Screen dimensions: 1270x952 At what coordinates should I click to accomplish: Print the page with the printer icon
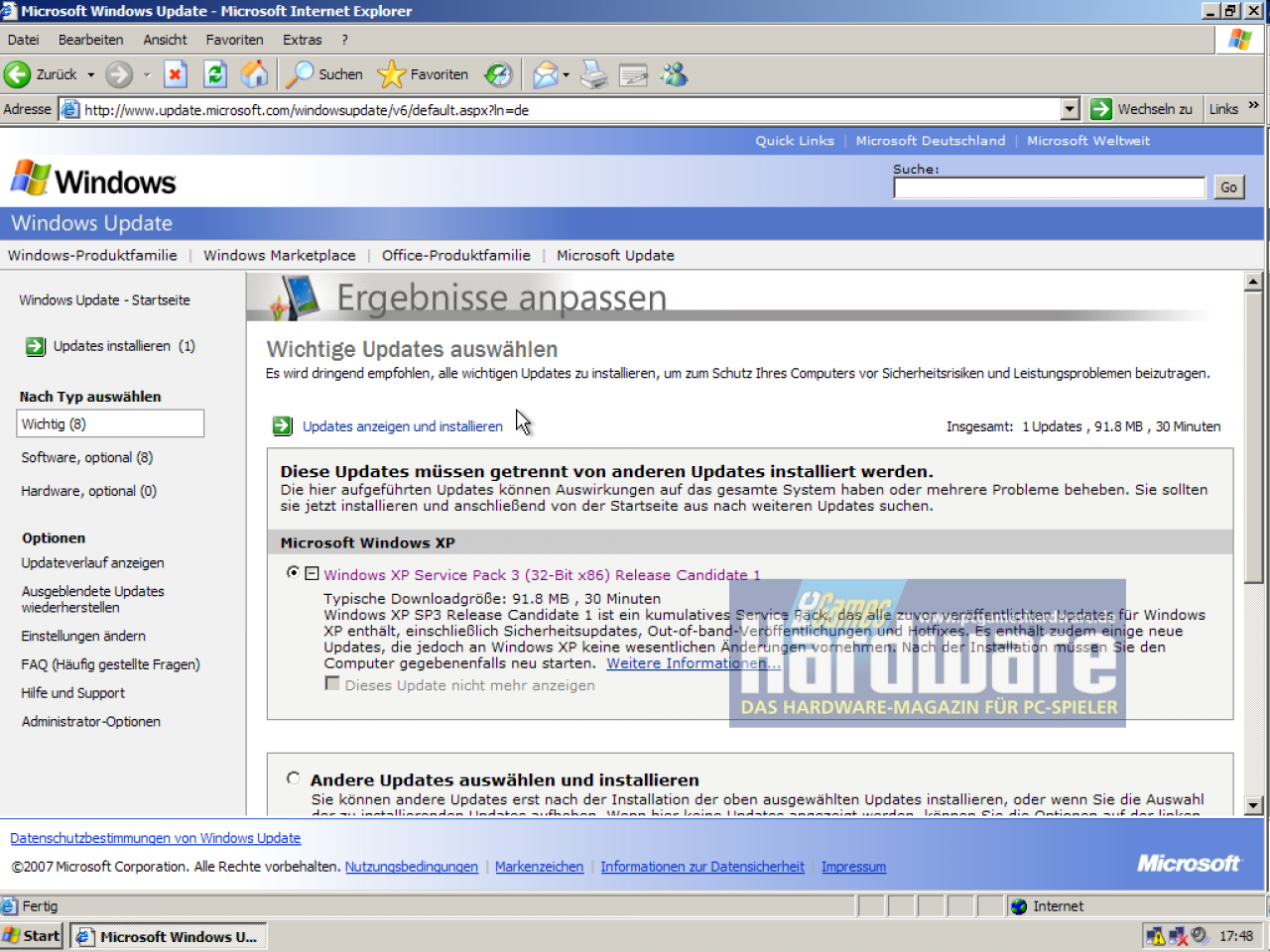pyautogui.click(x=593, y=74)
